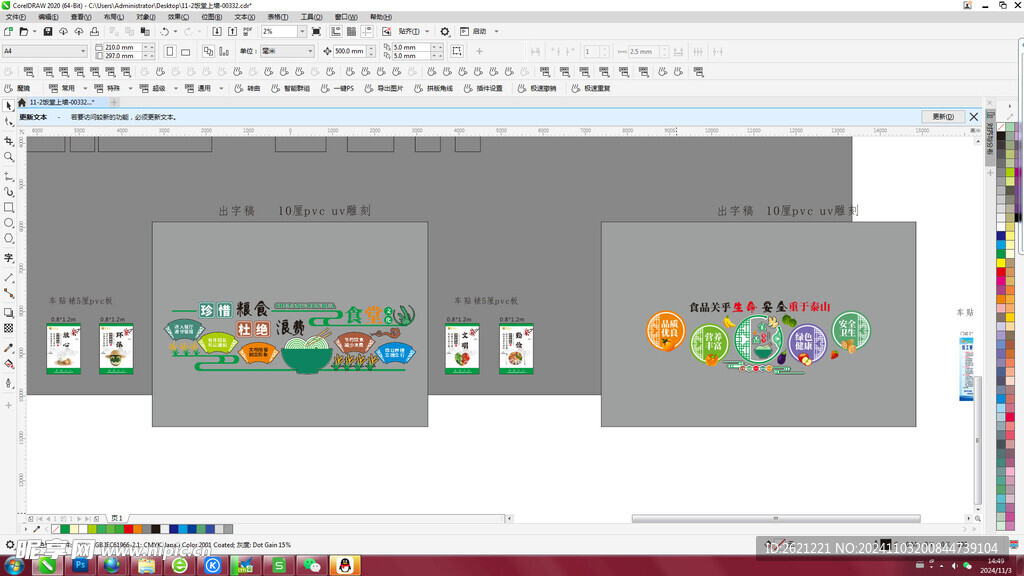Viewport: 1024px width, 576px height.
Task: Click the Export icon in the standard toolbar
Action: (x=232, y=31)
